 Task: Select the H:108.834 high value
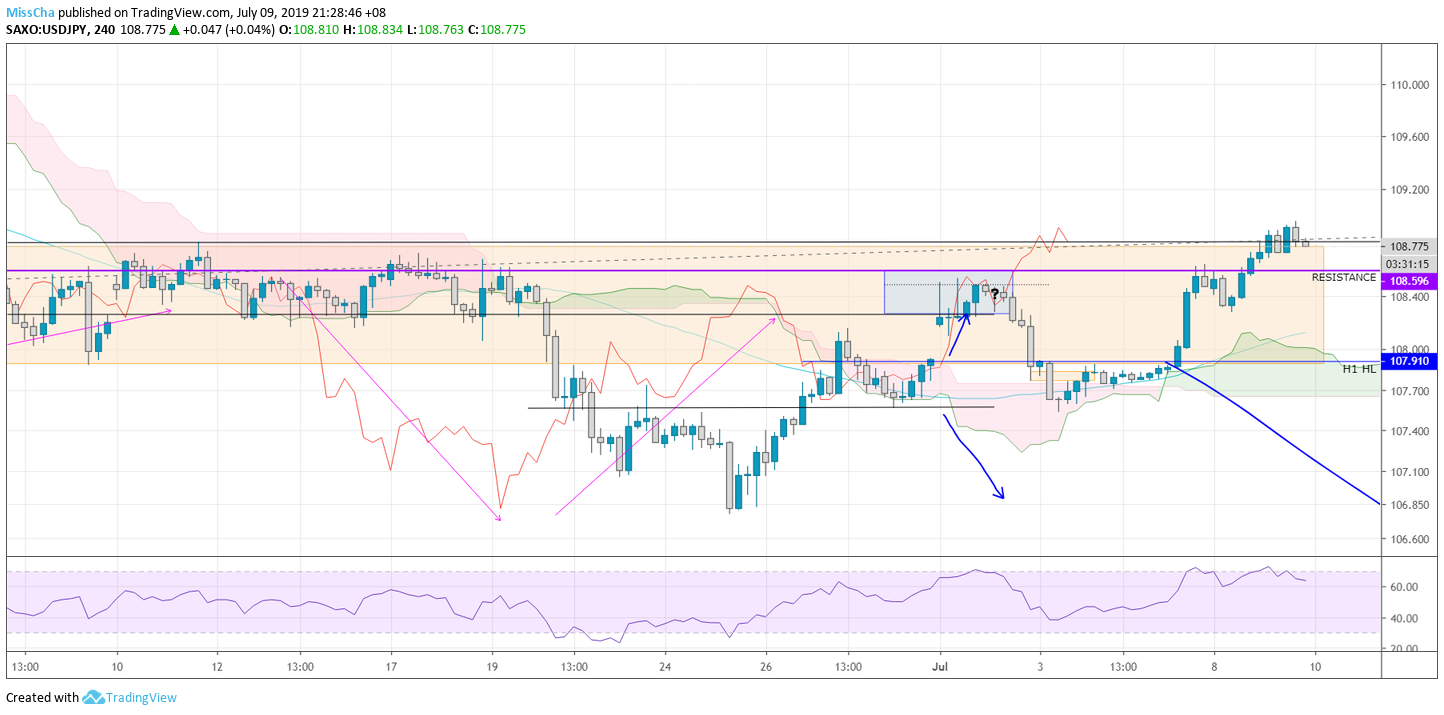[x=374, y=30]
